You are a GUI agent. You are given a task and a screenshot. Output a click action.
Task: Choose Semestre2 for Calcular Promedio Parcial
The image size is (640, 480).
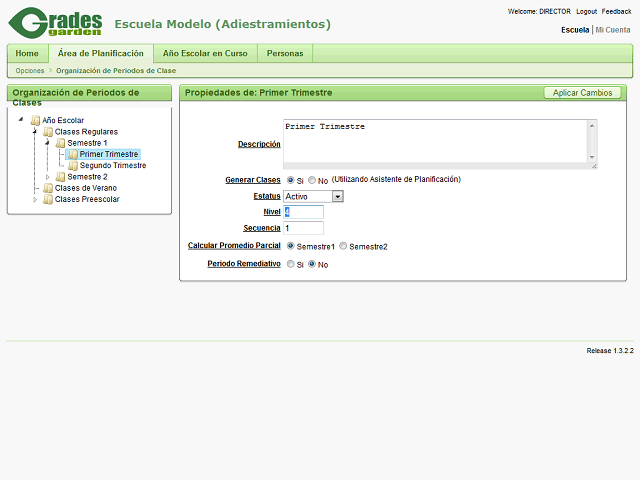tap(343, 246)
